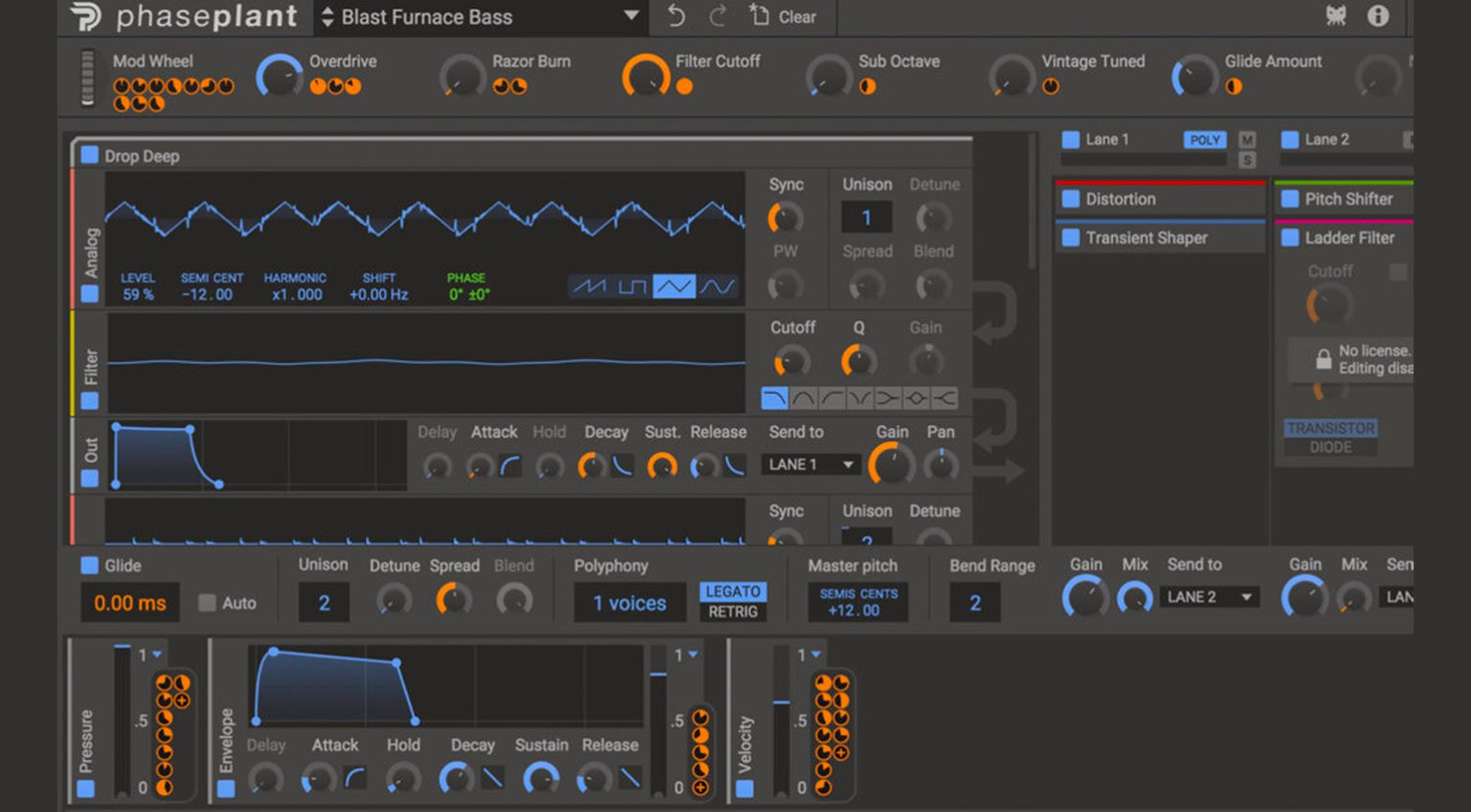Open the Send to LANE 1 dropdown
This screenshot has height=812, width=1471.
click(809, 464)
